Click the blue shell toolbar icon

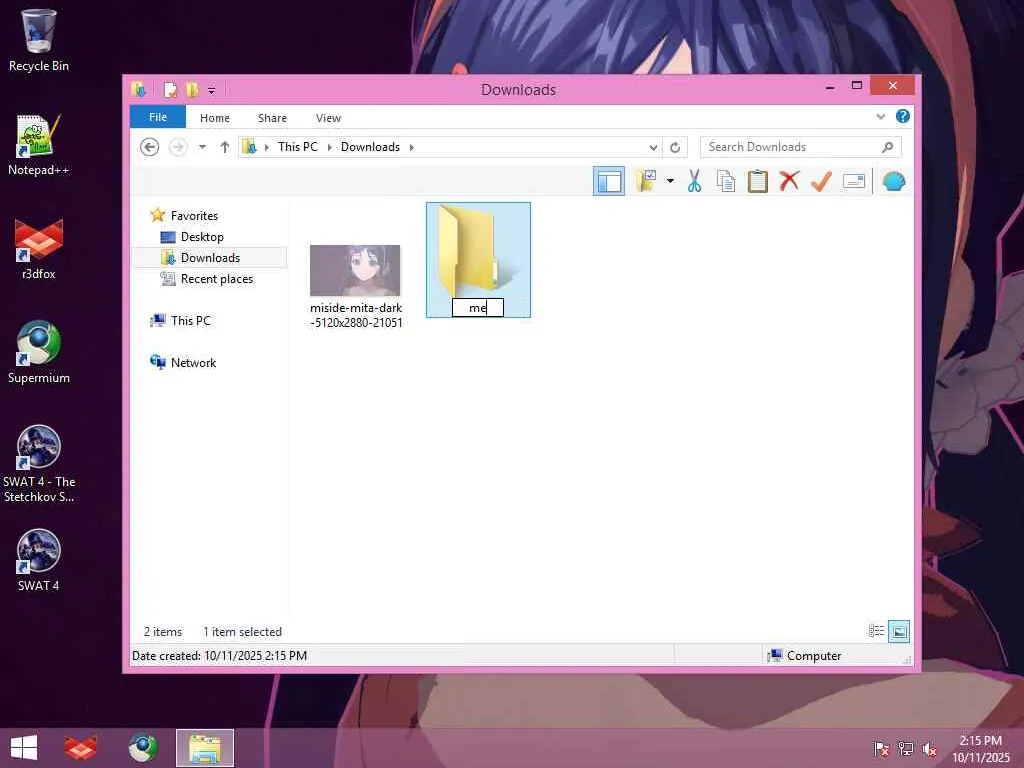point(893,181)
